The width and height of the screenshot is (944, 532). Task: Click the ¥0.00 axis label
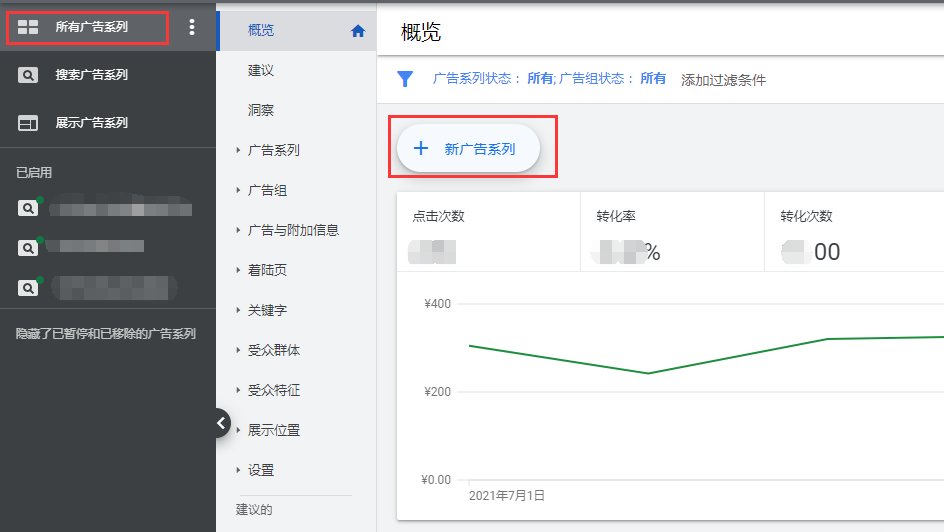436,480
